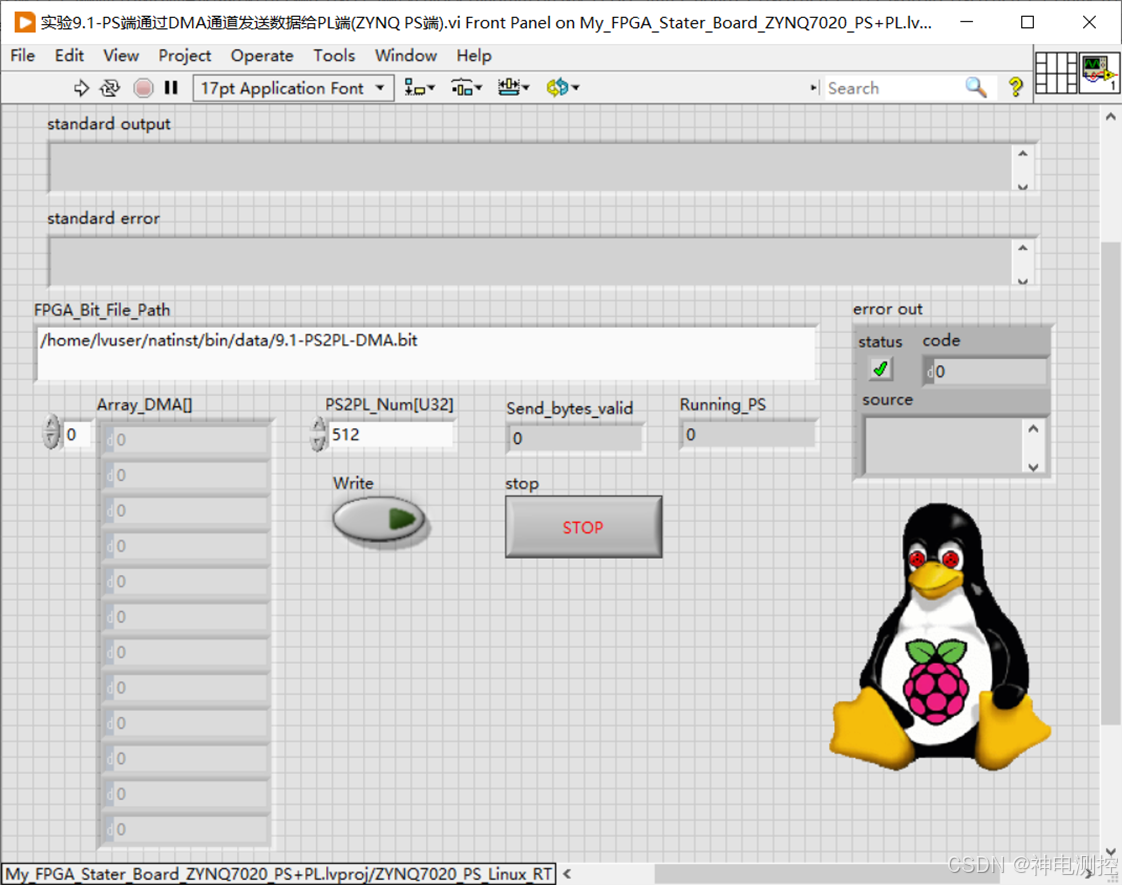Open the File menu
Viewport: 1122px width, 885px height.
tap(22, 56)
